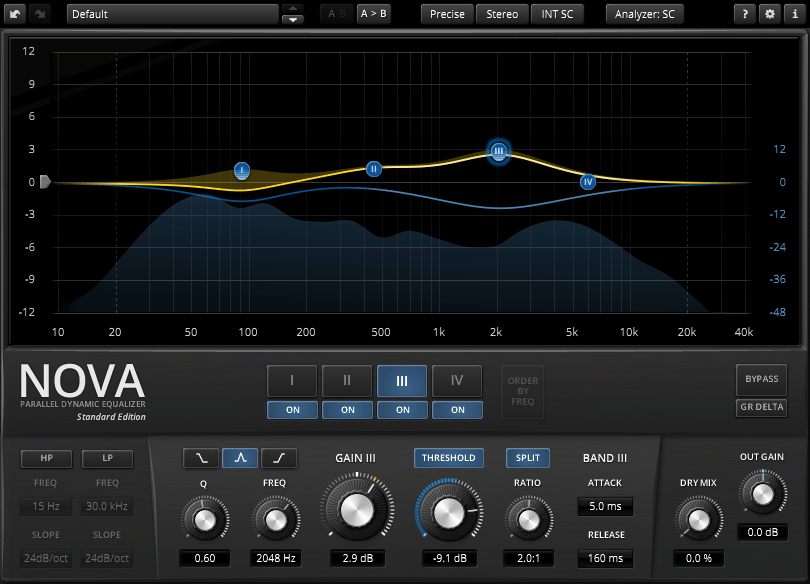Click the 2.9 dB gain field
Viewport: 810px width, 584px height.
point(357,558)
